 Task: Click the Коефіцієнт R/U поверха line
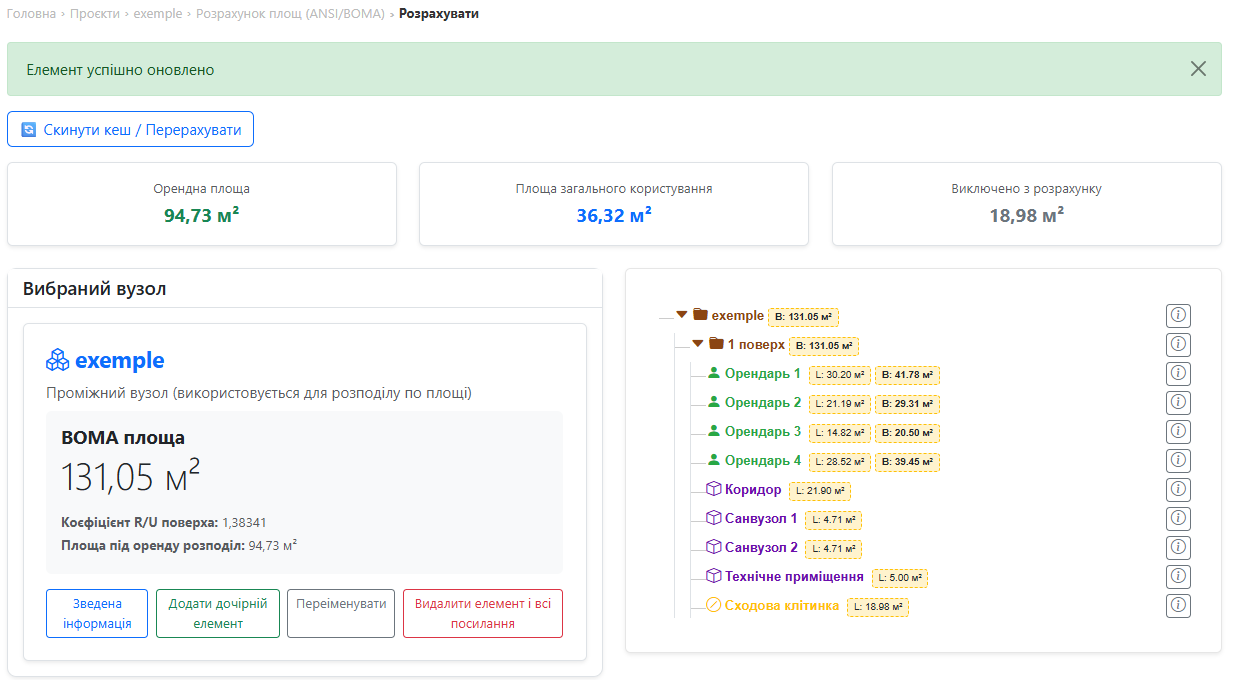coord(164,523)
